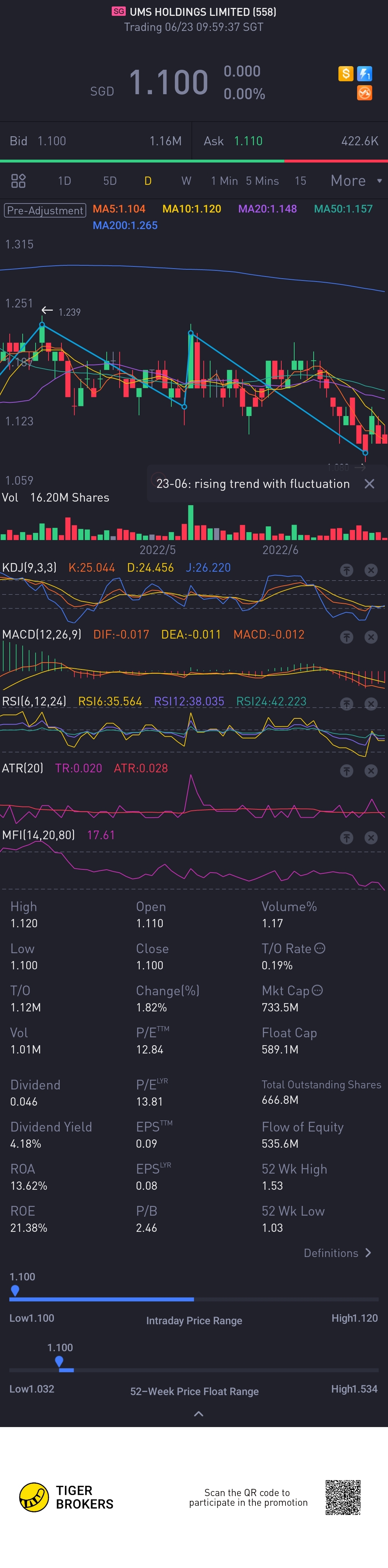The width and height of the screenshot is (388, 1568).
Task: Pin the KDJ indicator to top
Action: tap(347, 570)
